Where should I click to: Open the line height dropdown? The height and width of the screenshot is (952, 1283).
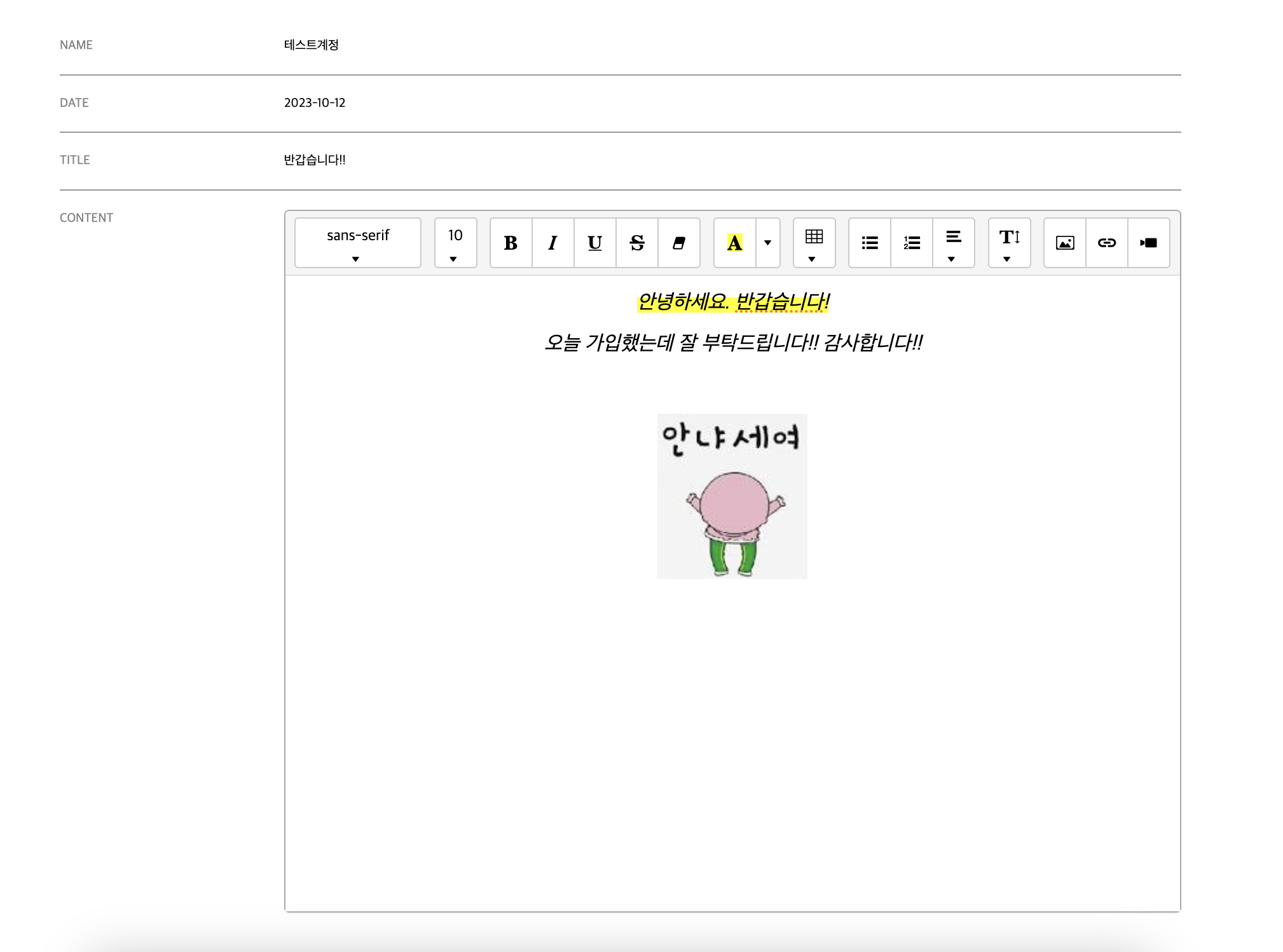(x=1007, y=243)
